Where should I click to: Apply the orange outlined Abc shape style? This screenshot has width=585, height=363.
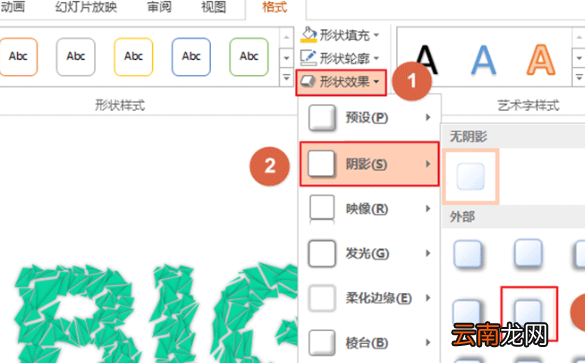[x=18, y=57]
